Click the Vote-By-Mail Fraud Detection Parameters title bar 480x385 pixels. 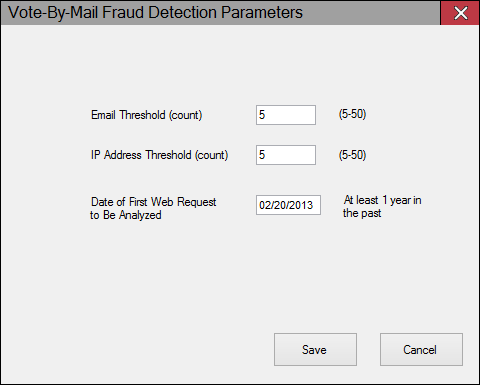click(x=220, y=13)
